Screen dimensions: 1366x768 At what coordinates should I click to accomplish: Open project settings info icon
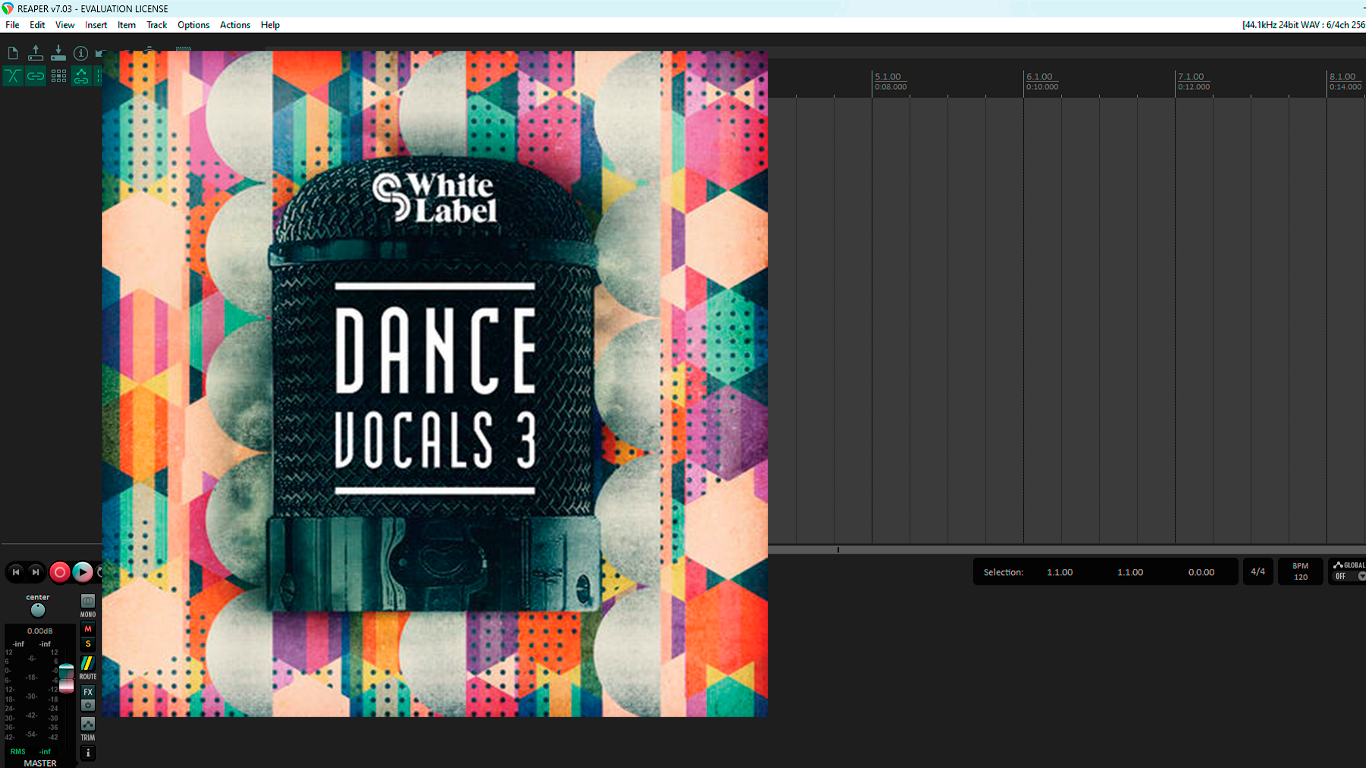pyautogui.click(x=81, y=53)
